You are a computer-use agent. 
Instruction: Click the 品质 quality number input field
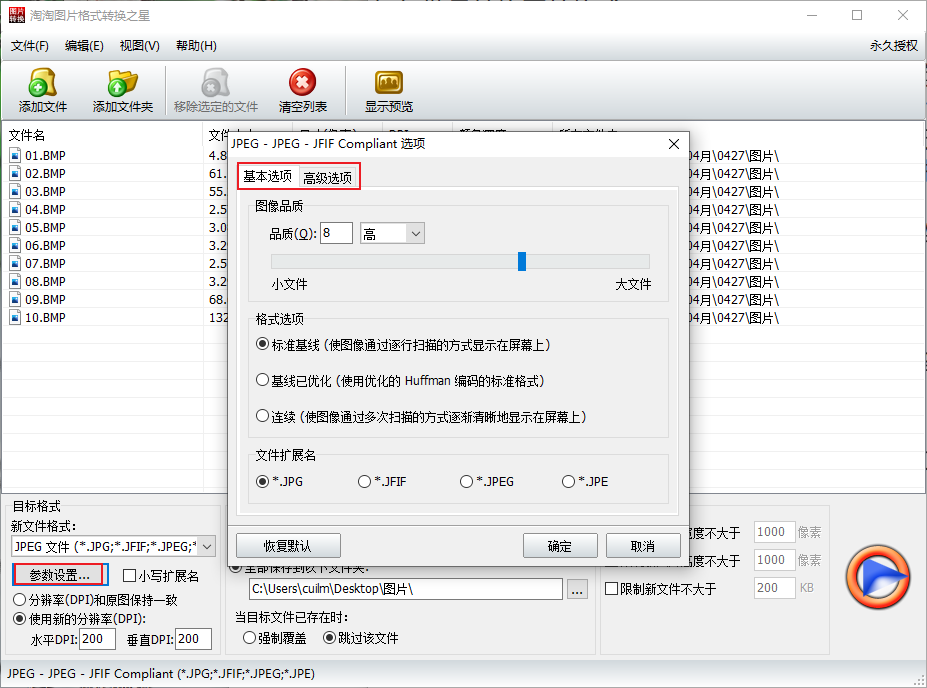[x=337, y=233]
